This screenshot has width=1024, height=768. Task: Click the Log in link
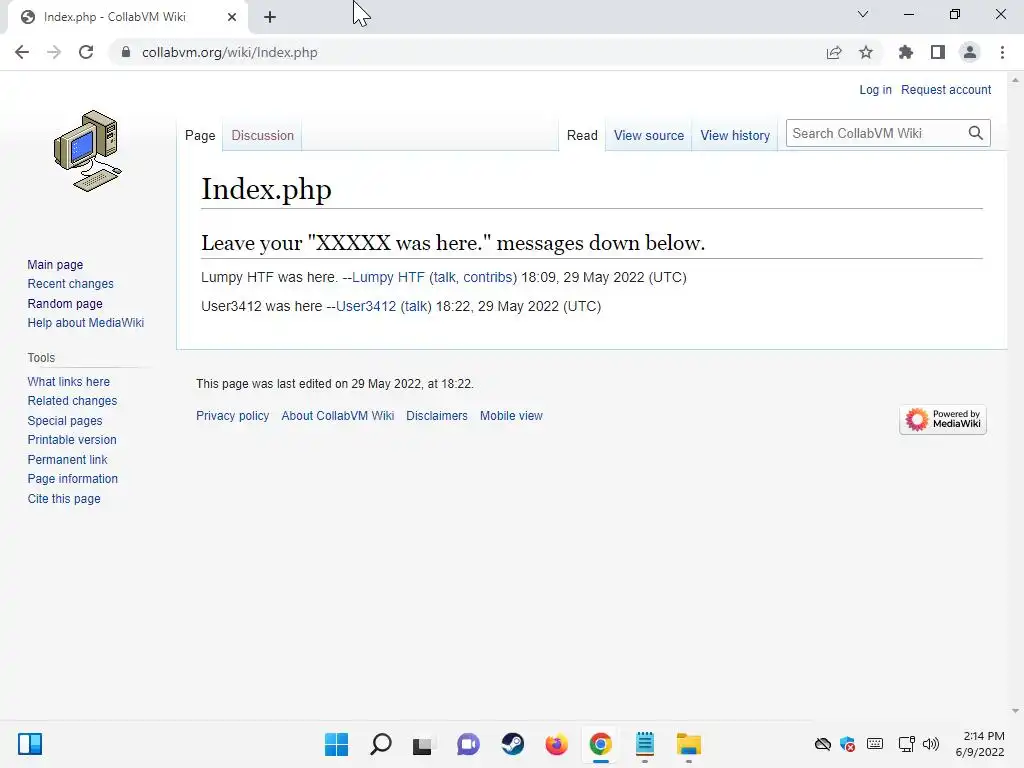(875, 89)
